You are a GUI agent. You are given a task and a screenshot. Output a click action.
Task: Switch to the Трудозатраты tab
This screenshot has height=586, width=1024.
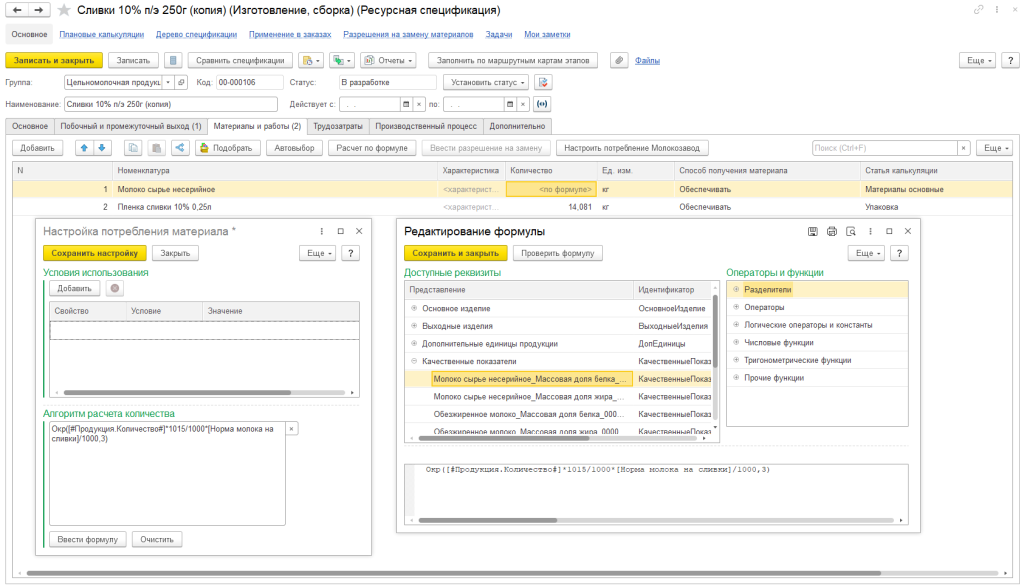click(x=338, y=126)
